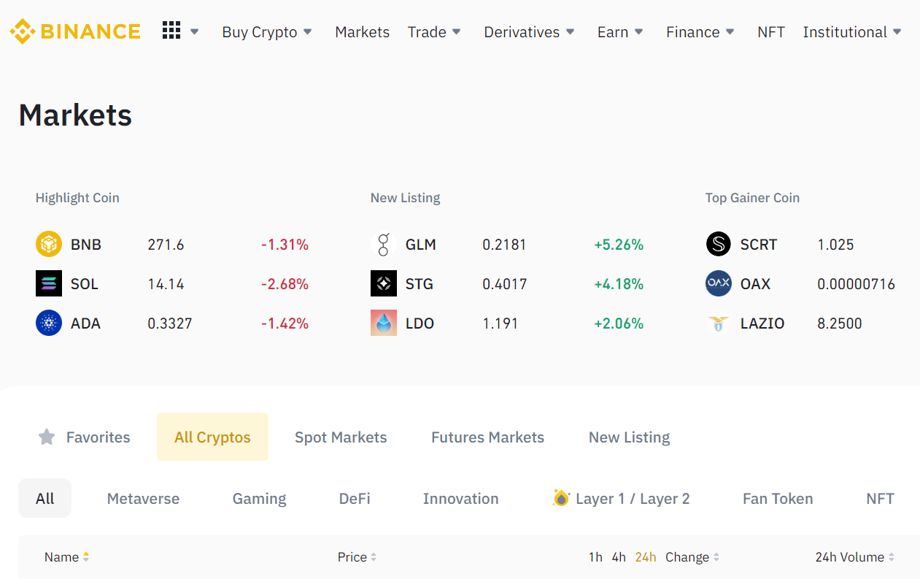This screenshot has width=920, height=581.
Task: Click the Favorites star icon
Action: (46, 437)
